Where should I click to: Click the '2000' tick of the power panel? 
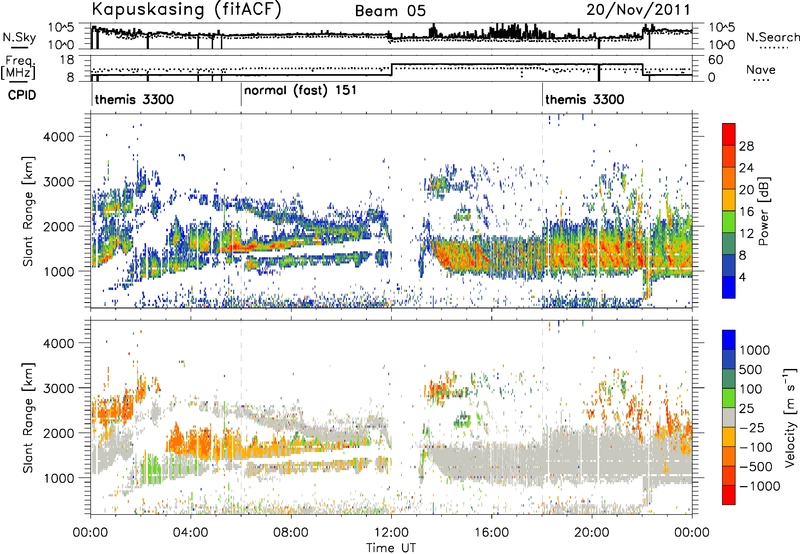[x=59, y=226]
